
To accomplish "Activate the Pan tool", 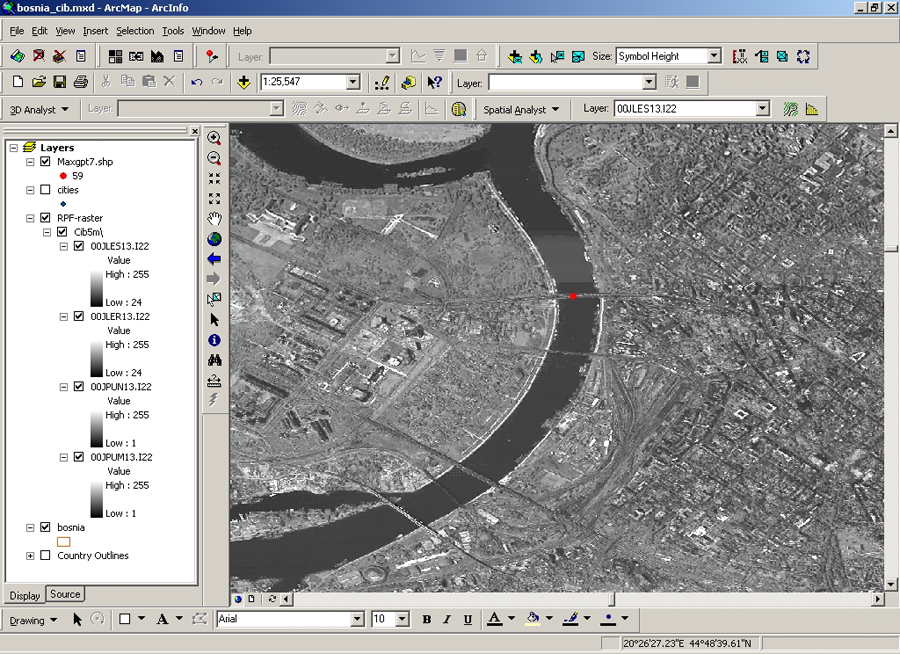I will (x=214, y=219).
